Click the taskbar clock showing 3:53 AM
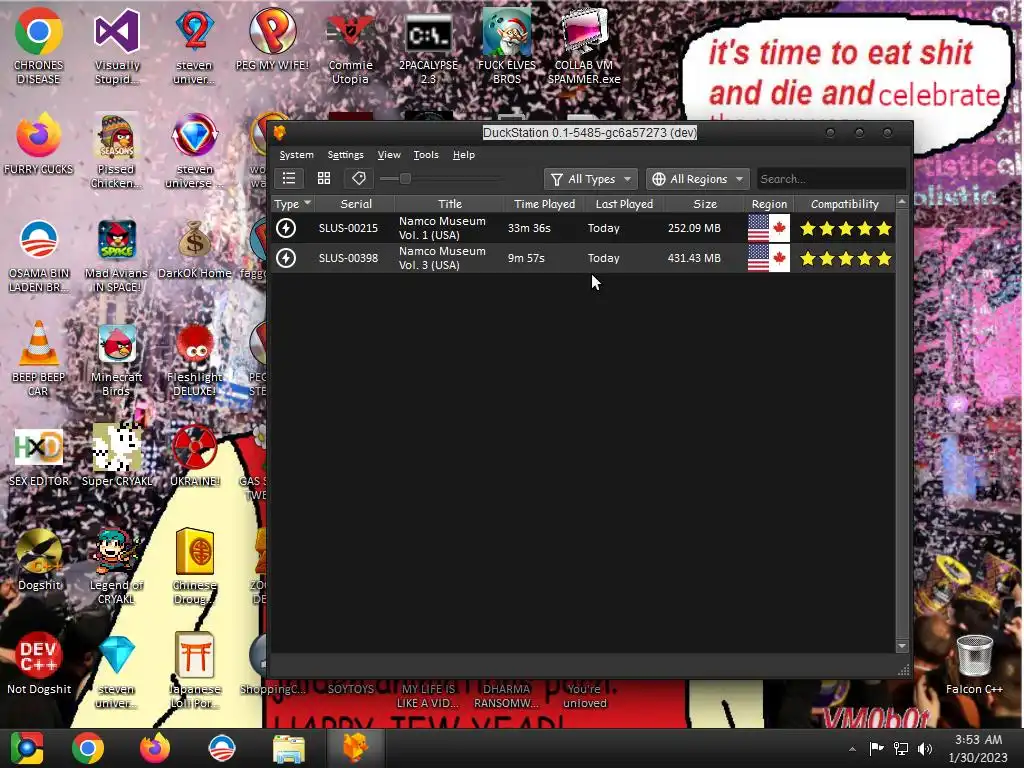1024x768 pixels. point(978,748)
